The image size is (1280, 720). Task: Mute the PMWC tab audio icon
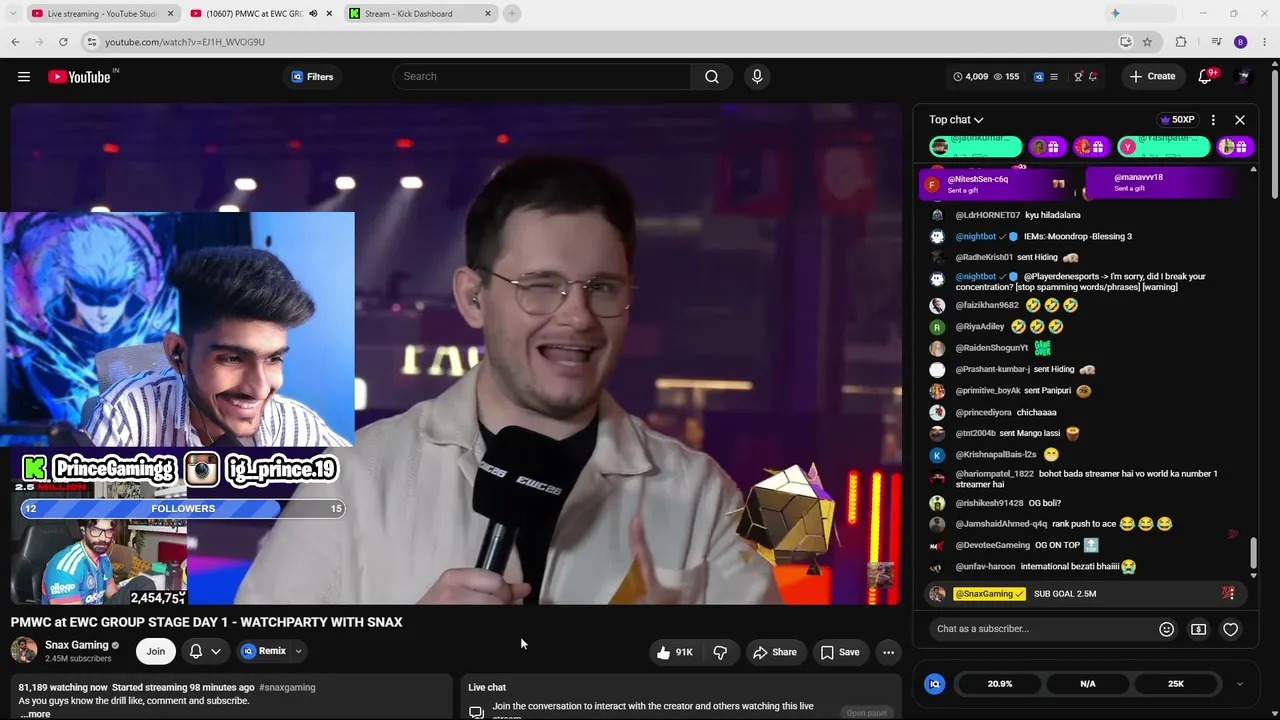[313, 14]
